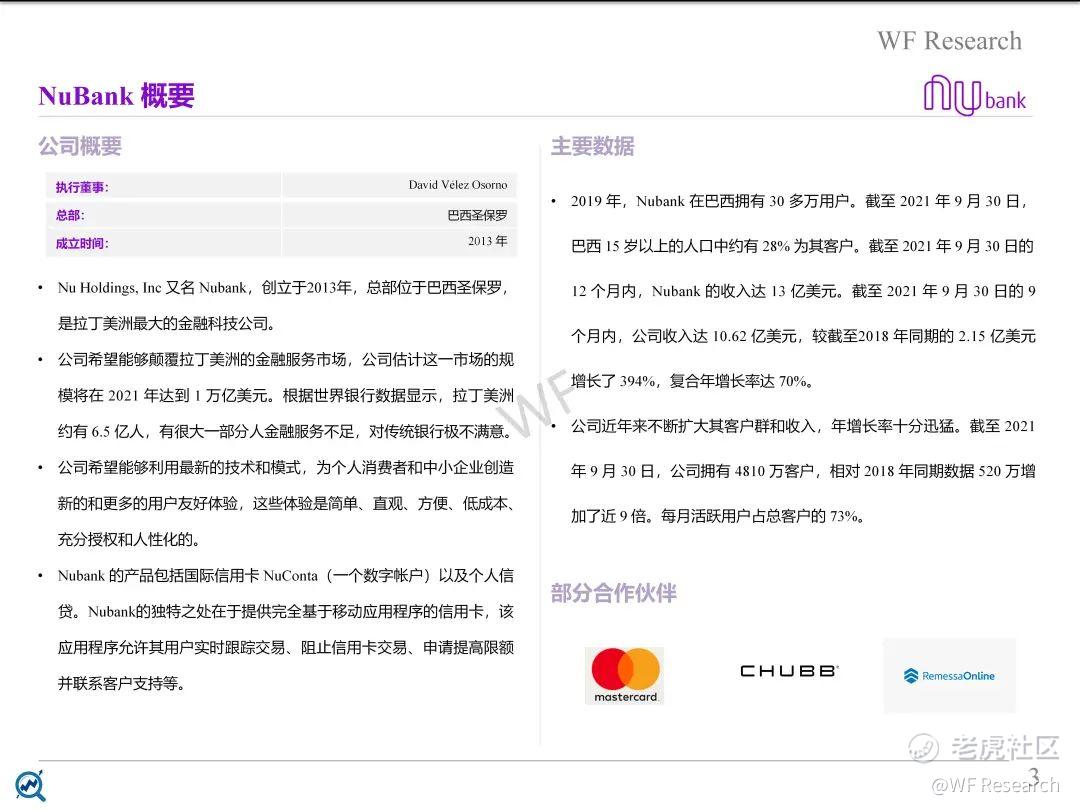Click the '主要数据' section heading

[x=592, y=146]
